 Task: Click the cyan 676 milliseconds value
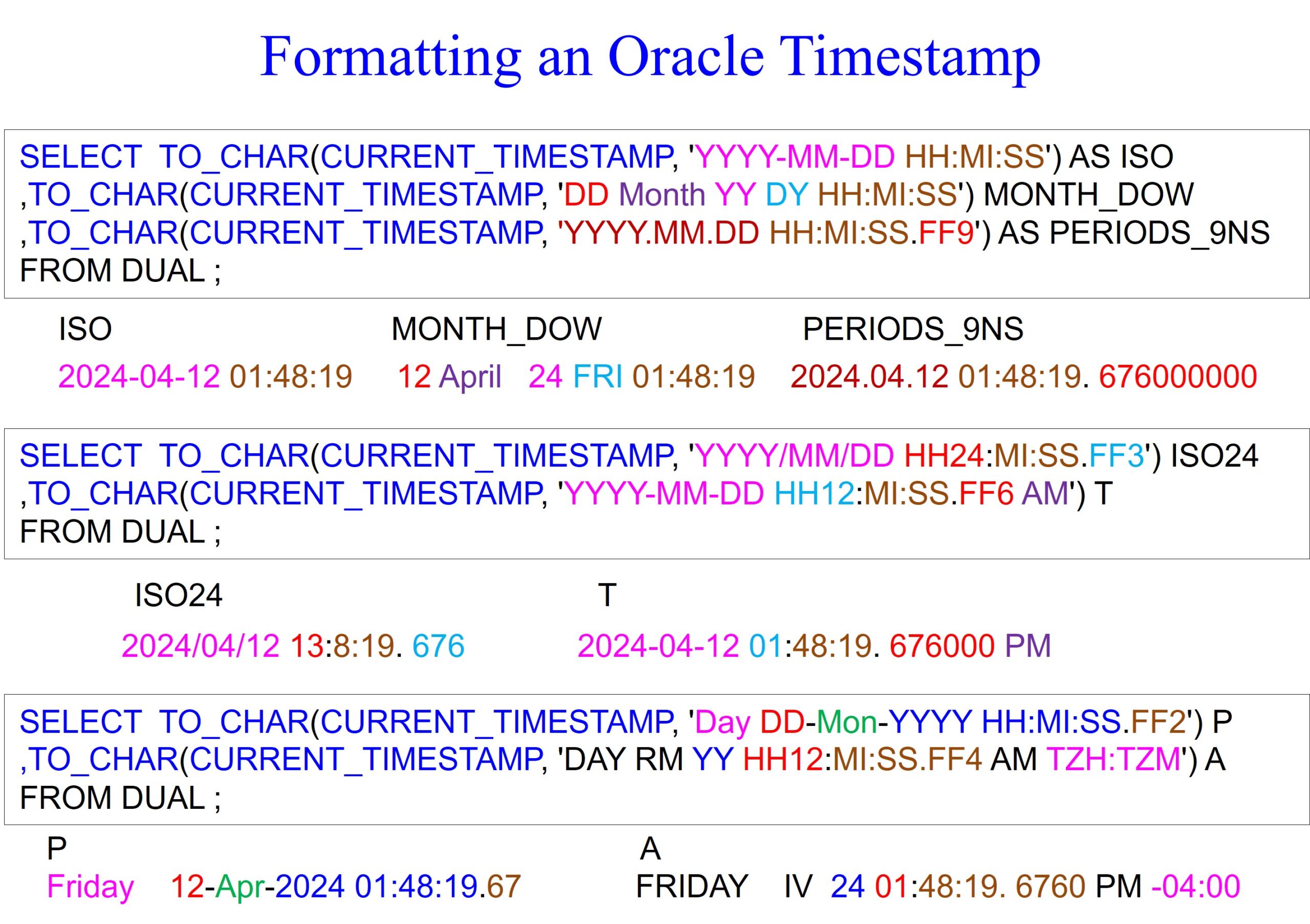click(x=438, y=646)
